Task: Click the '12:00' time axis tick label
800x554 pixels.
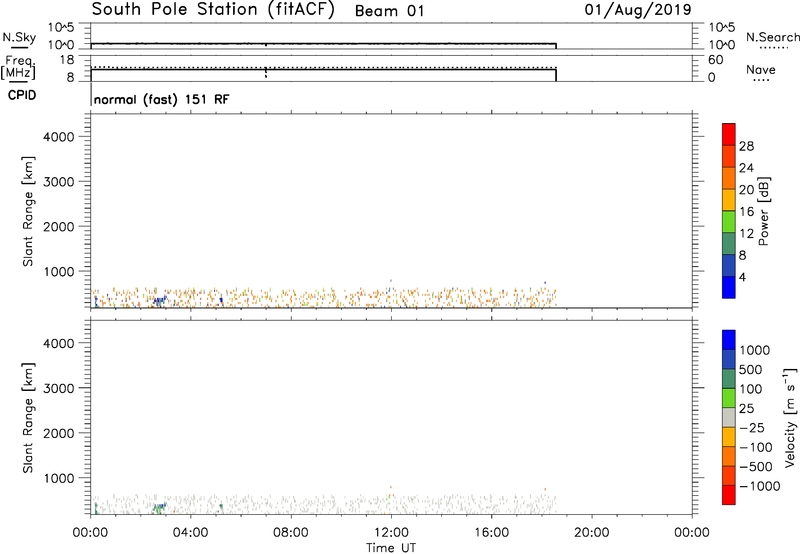Action: 391,533
